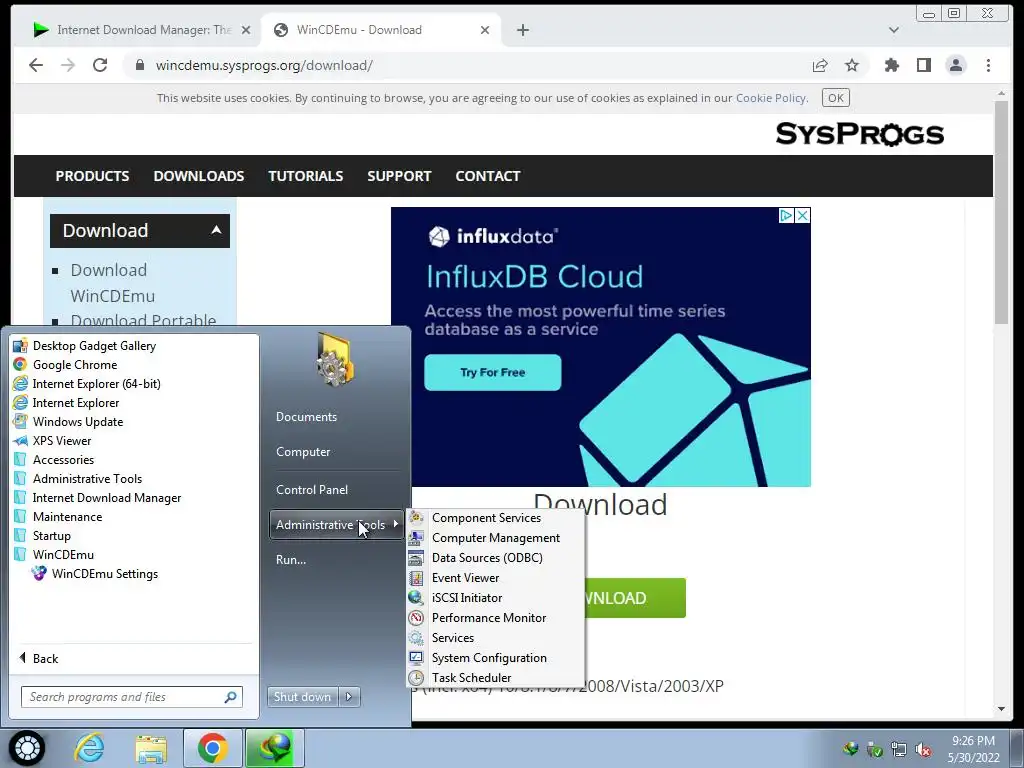Open Internet Explorer from the taskbar
The image size is (1024, 768).
point(89,748)
